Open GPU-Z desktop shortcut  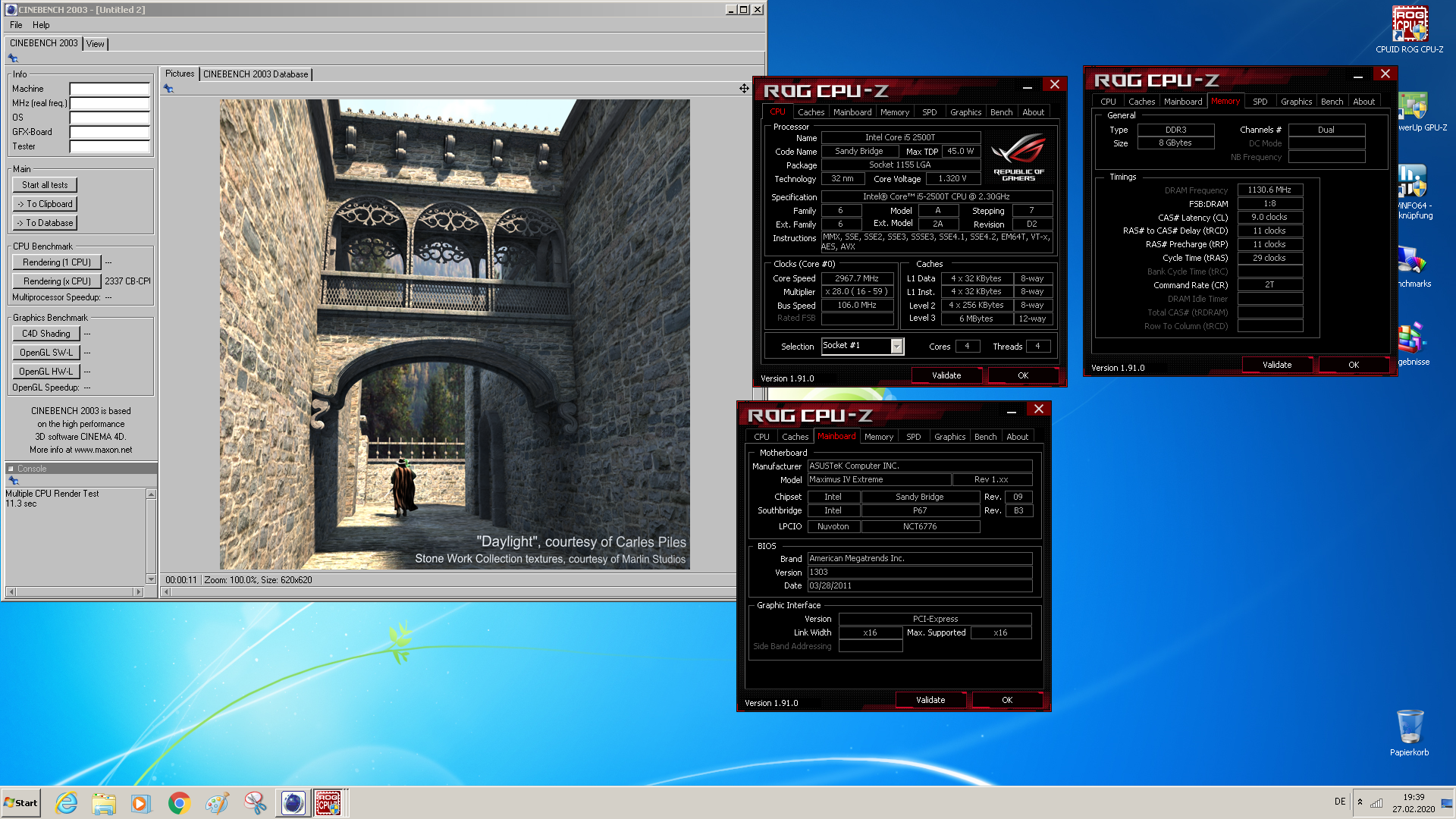pyautogui.click(x=1415, y=111)
